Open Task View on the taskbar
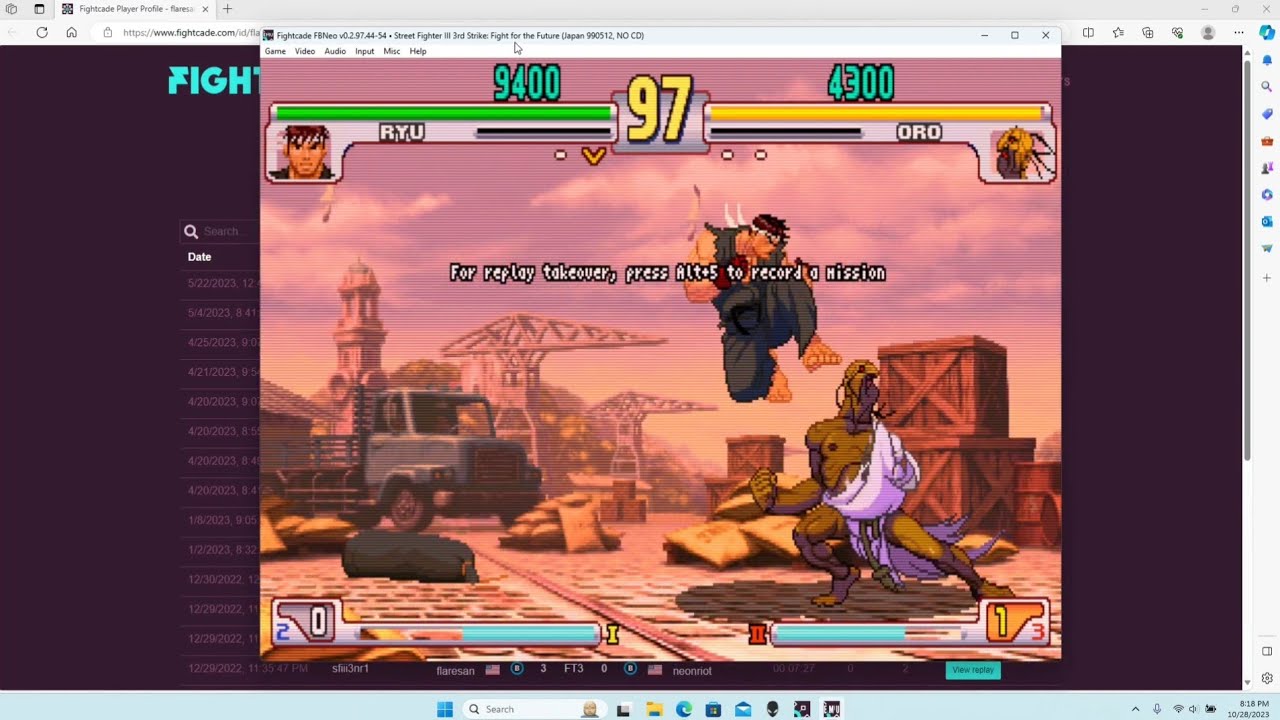The width and height of the screenshot is (1280, 720). (x=624, y=709)
